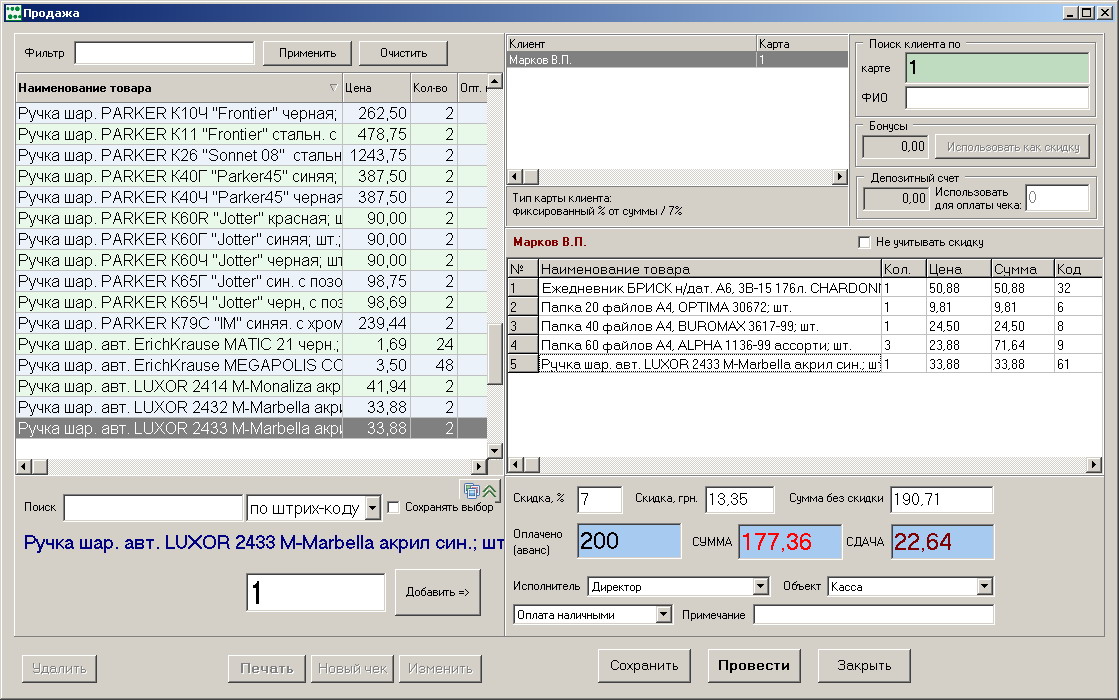Select PARKER K26 "Sonnet 08" row
Image resolution: width=1119 pixels, height=700 pixels.
251,156
